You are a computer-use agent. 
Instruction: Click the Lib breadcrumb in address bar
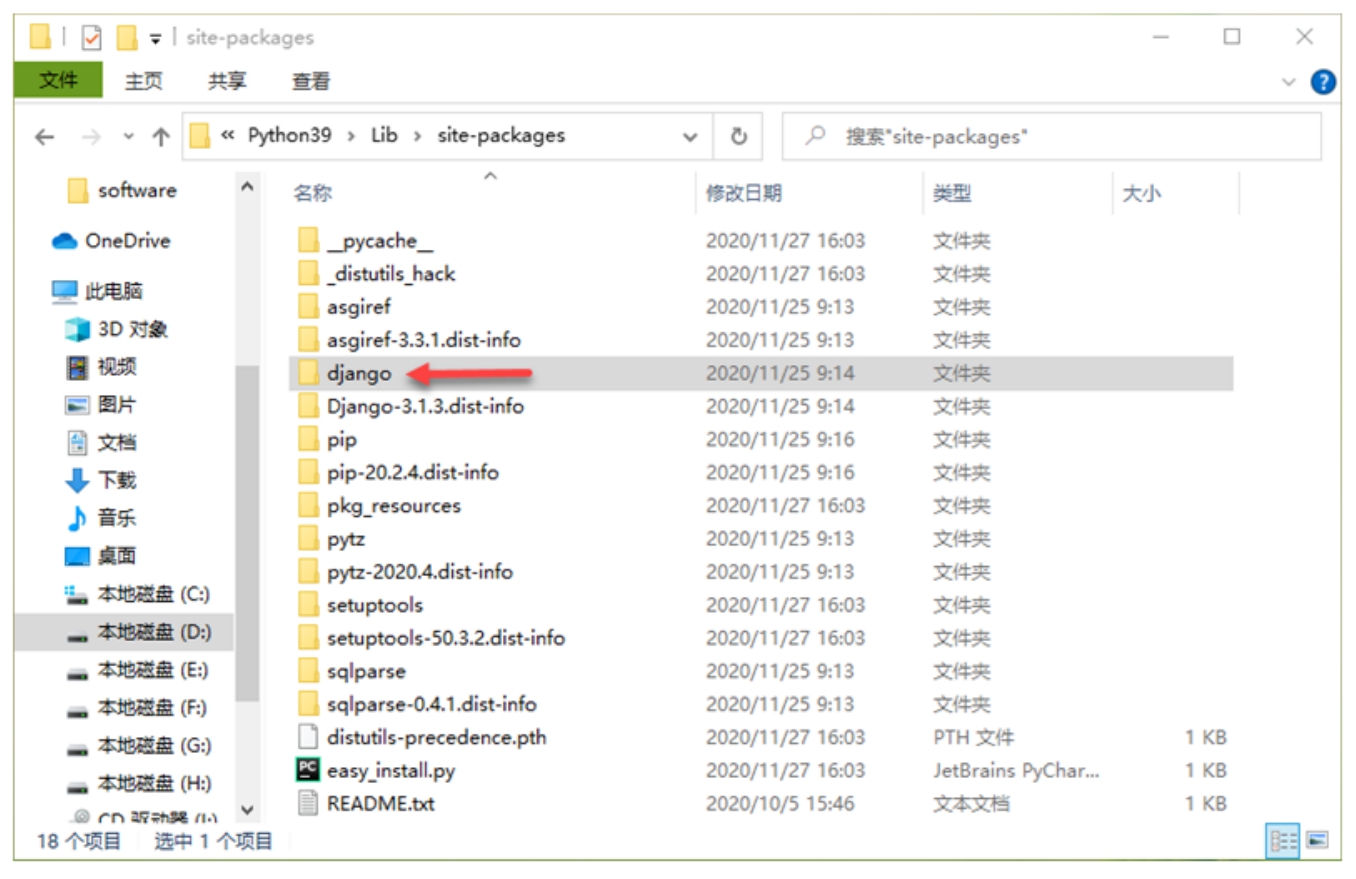(384, 135)
